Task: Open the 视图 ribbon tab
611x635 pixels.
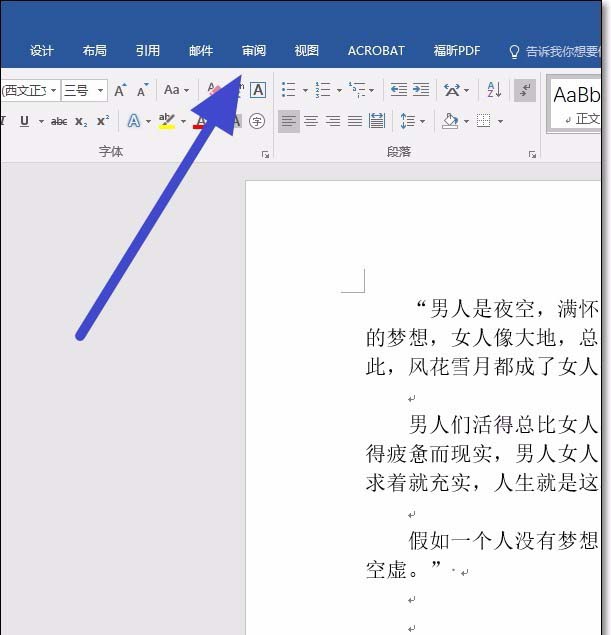Action: tap(307, 51)
